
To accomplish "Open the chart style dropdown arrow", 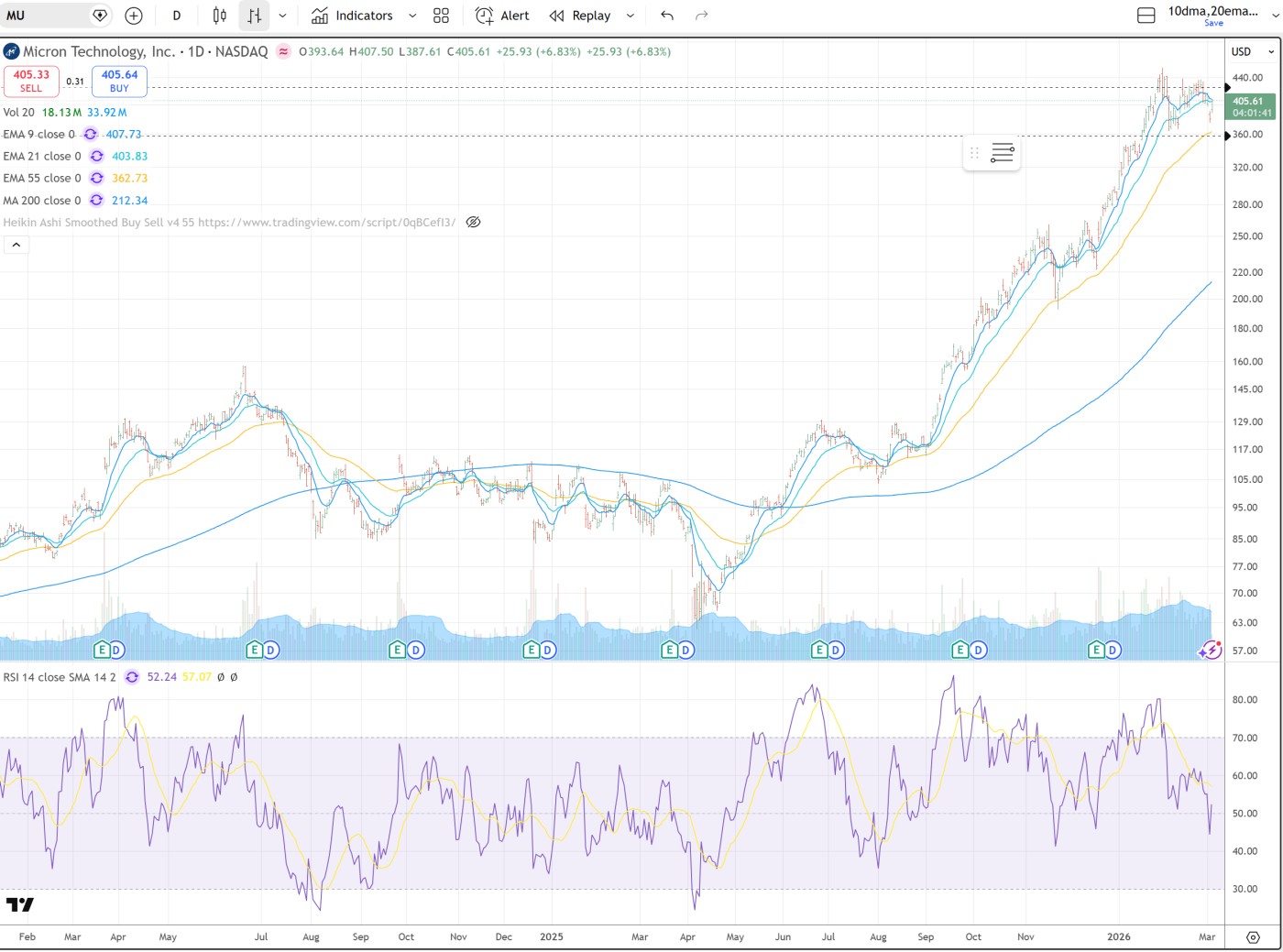I will click(x=282, y=16).
